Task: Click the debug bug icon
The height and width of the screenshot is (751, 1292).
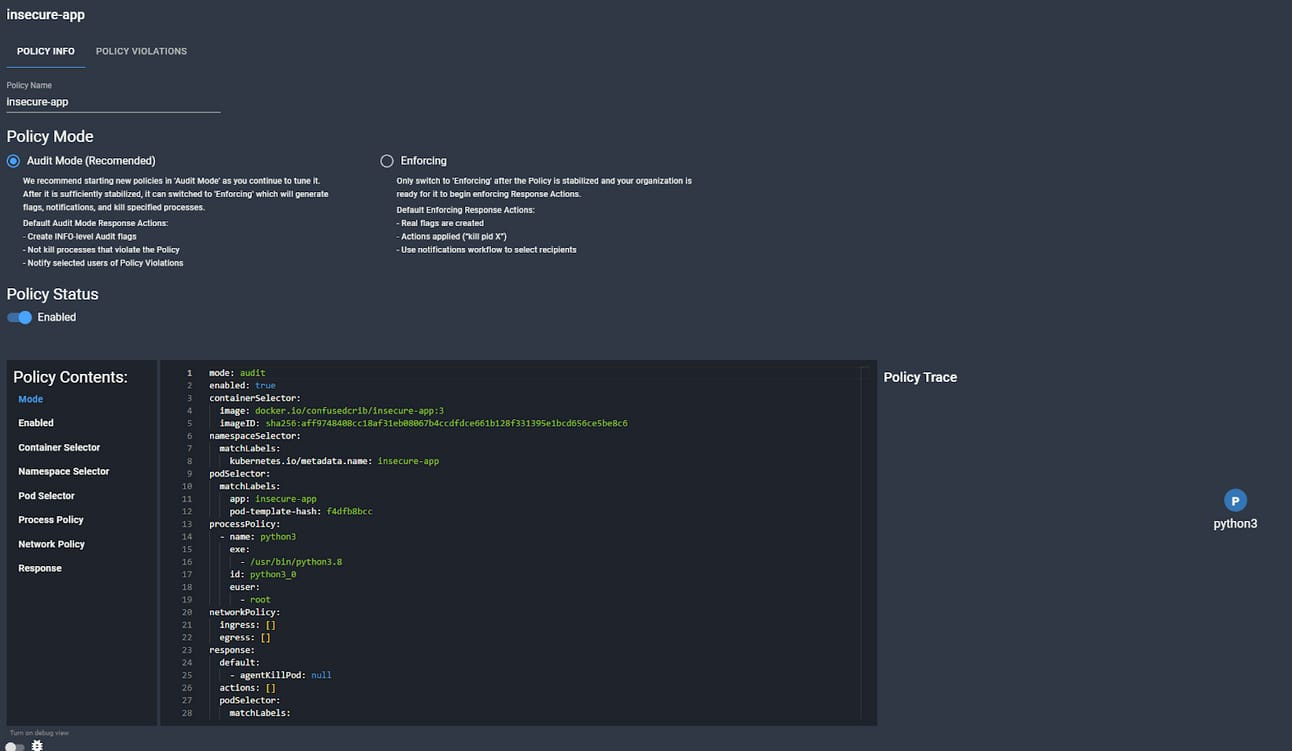Action: tap(37, 745)
